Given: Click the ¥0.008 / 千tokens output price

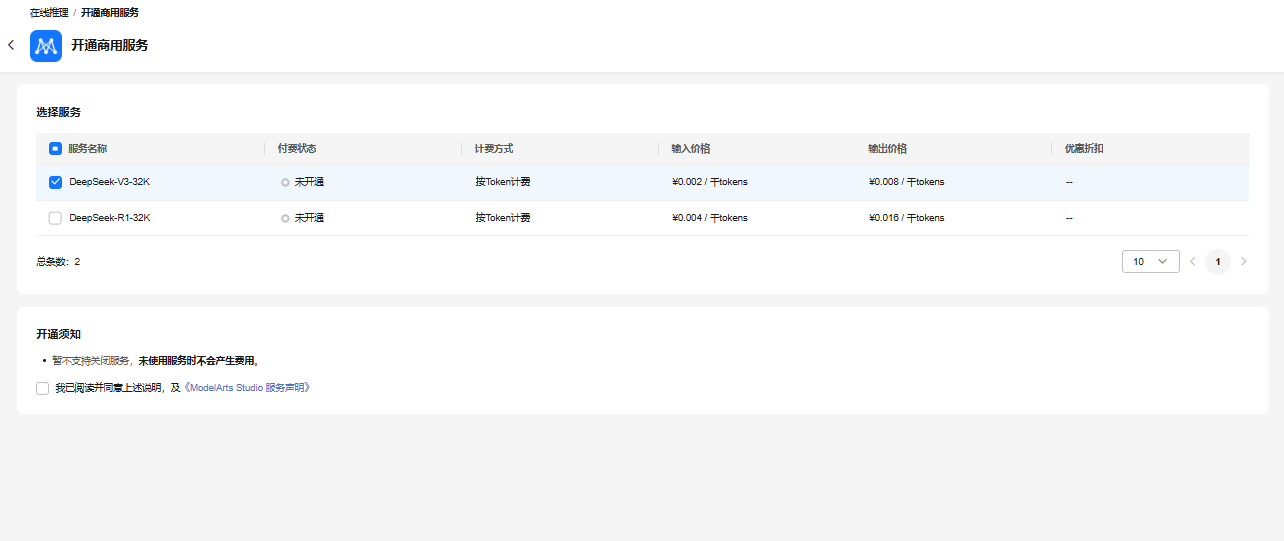Looking at the screenshot, I should point(907,182).
